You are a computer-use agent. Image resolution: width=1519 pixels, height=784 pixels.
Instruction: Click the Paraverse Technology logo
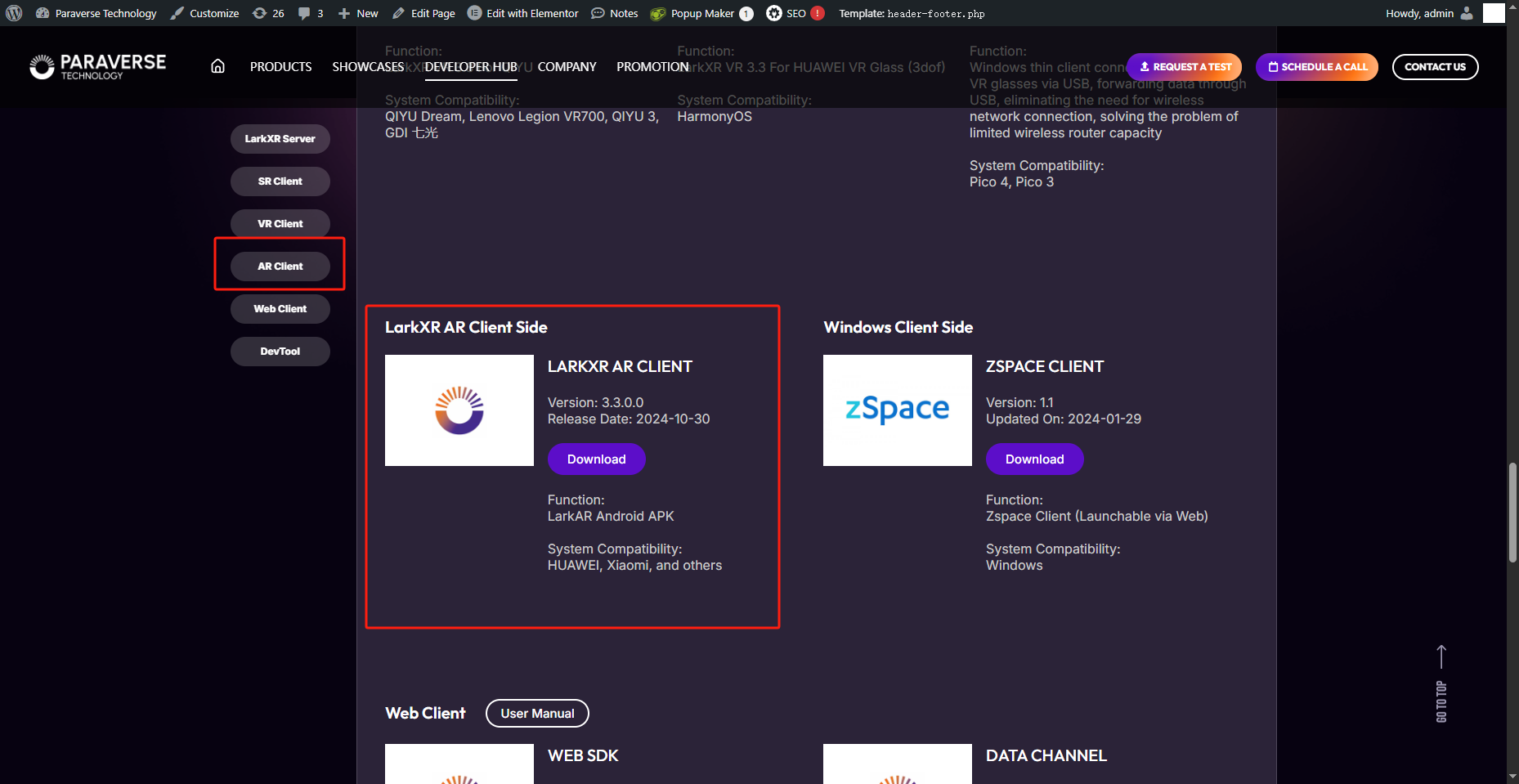97,67
